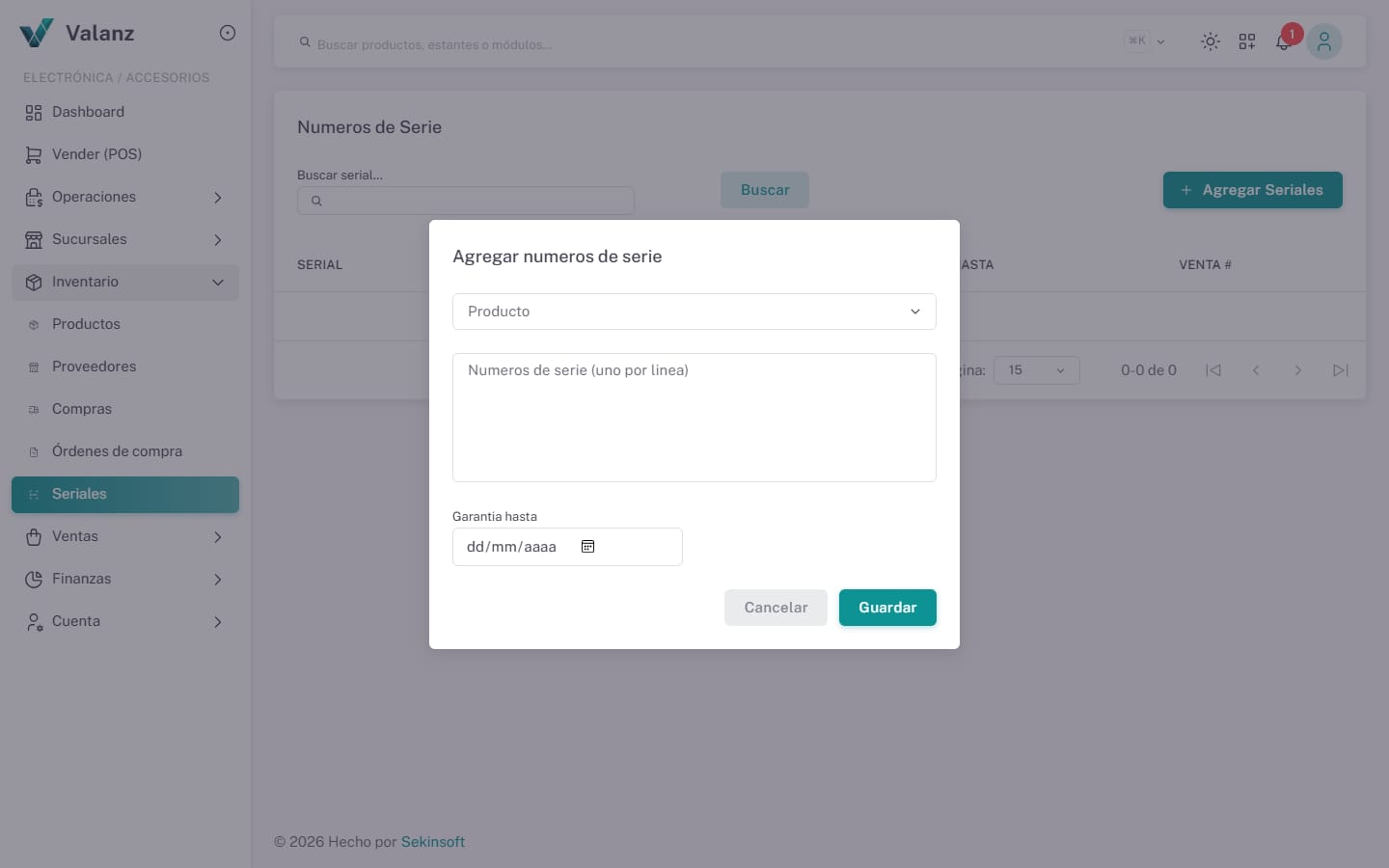
Task: Open the calendar picker icon
Action: click(587, 546)
